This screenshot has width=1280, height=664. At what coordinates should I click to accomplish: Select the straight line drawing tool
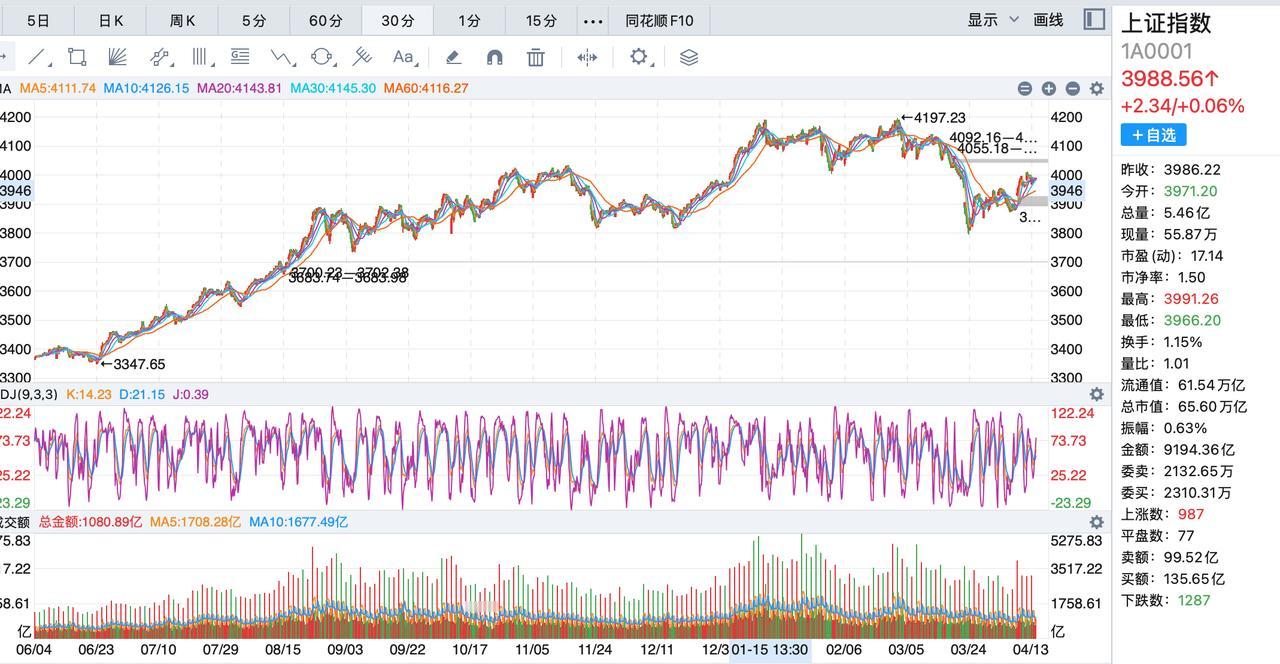38,57
